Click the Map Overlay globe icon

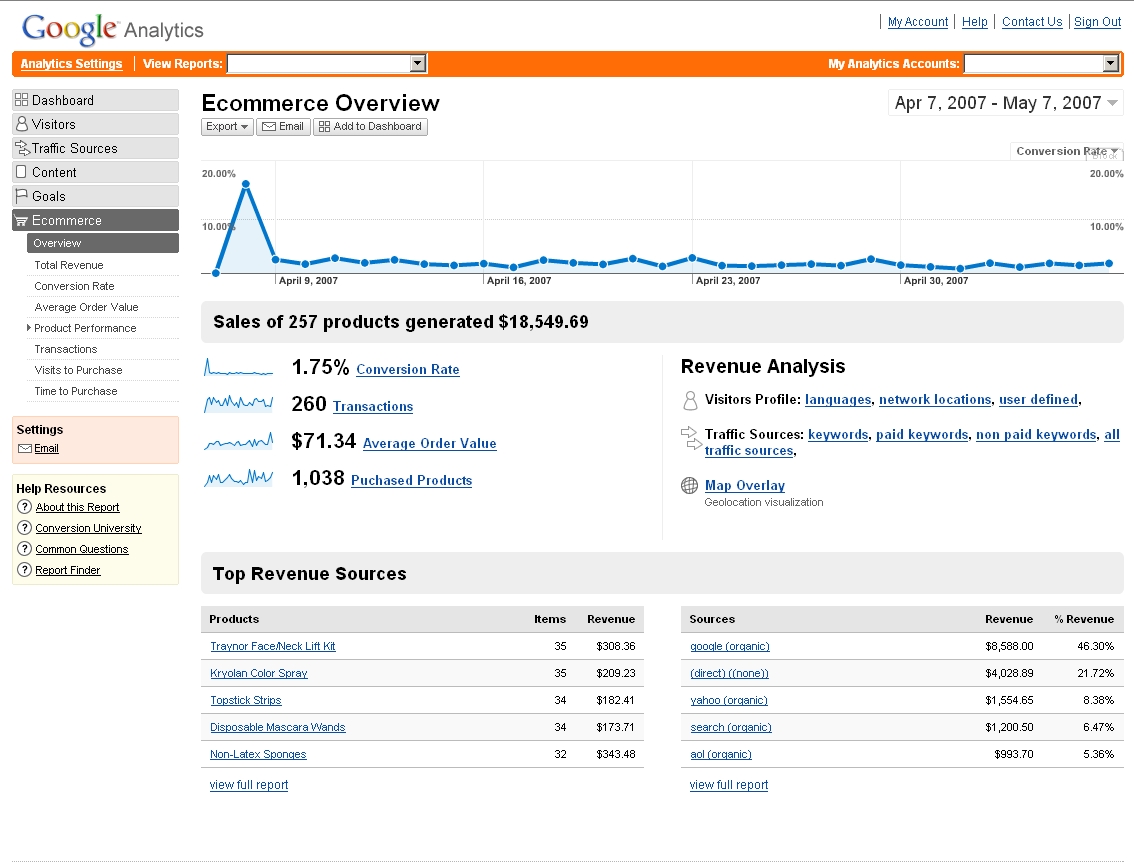pyautogui.click(x=689, y=486)
